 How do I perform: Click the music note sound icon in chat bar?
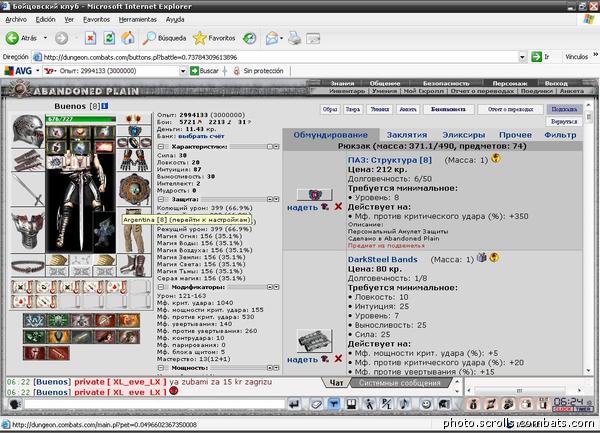(x=405, y=404)
